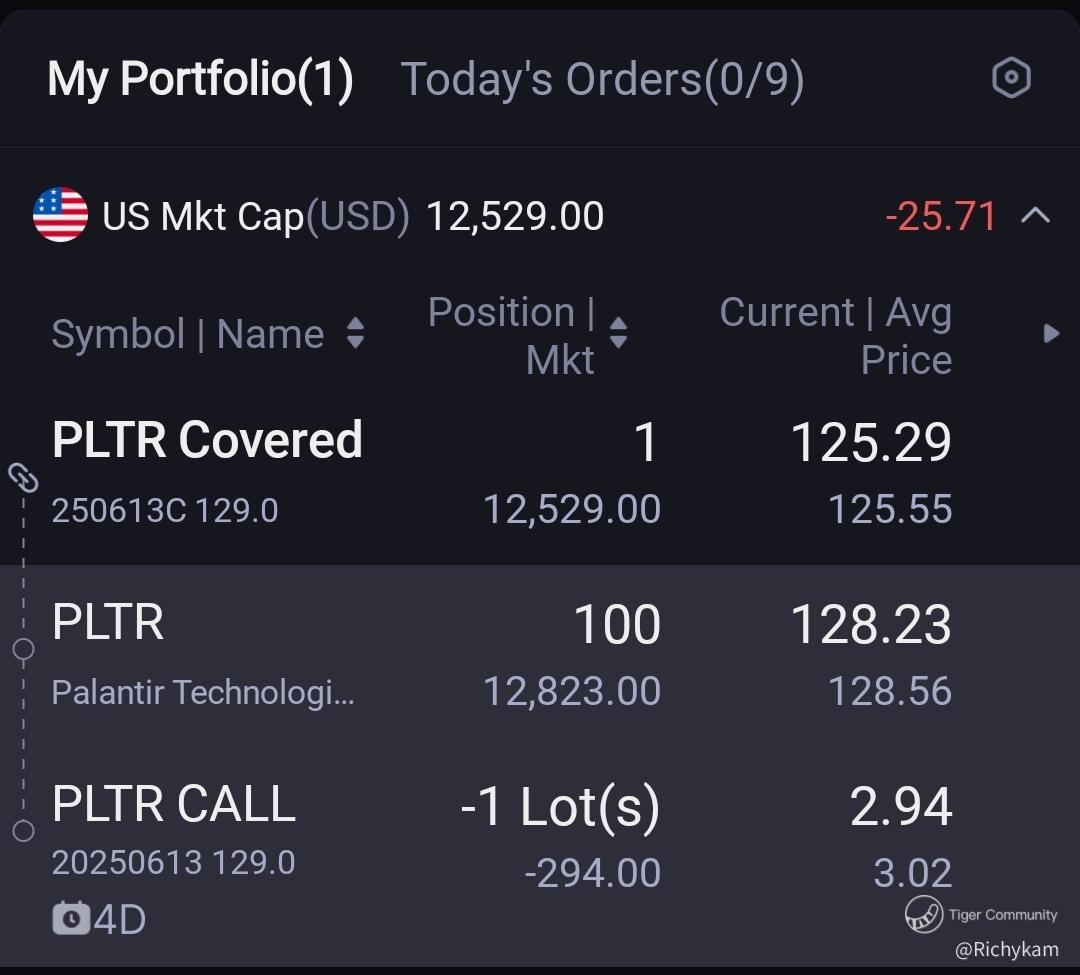Click the 4D expiry clock icon

click(x=71, y=918)
